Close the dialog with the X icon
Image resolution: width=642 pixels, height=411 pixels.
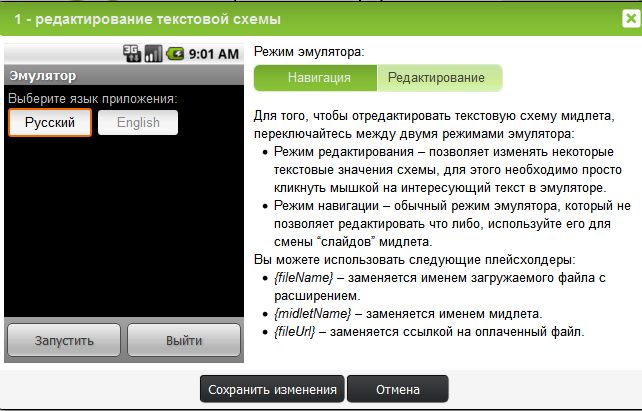(631, 19)
